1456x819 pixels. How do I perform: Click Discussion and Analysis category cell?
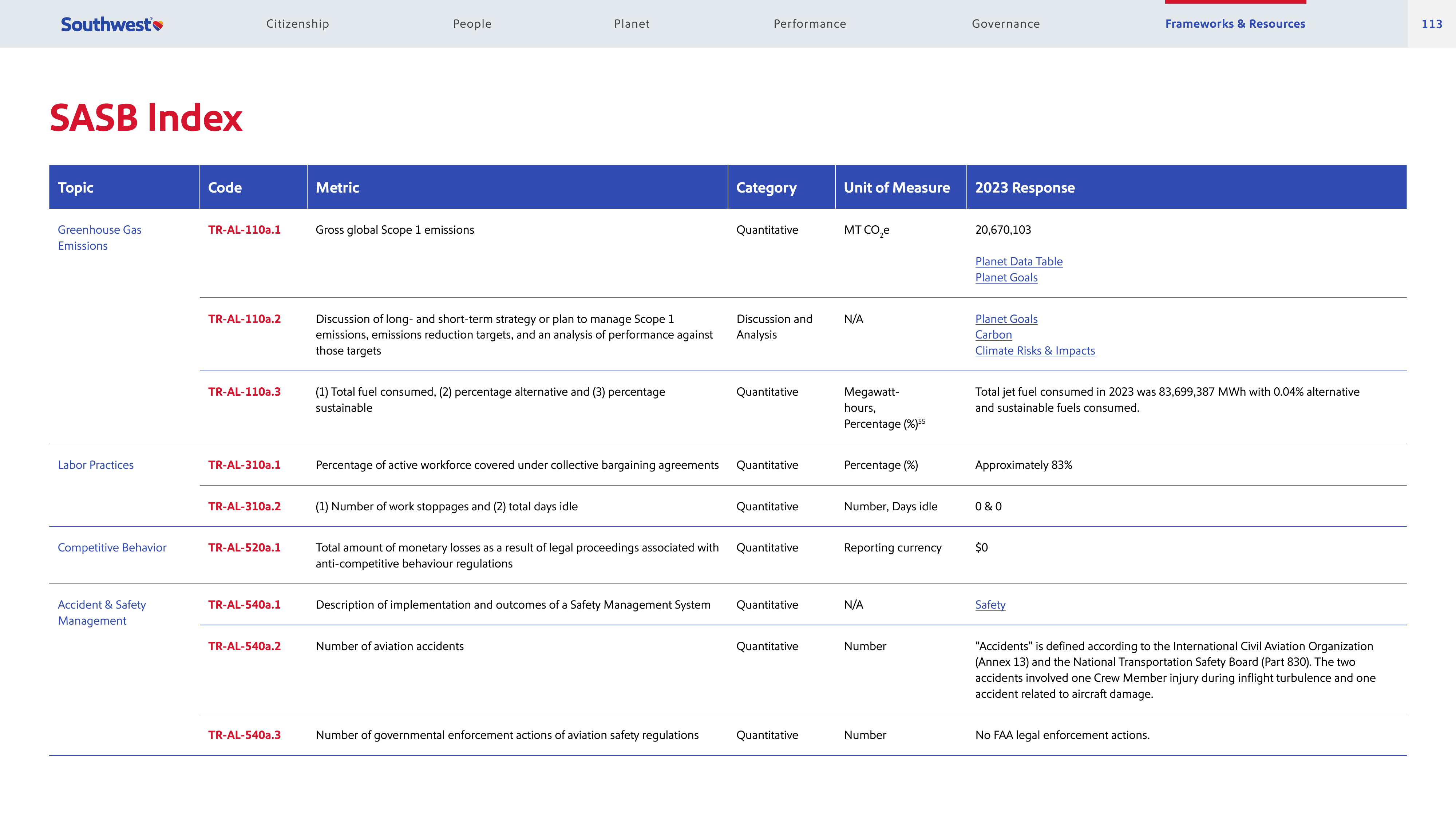coord(774,327)
